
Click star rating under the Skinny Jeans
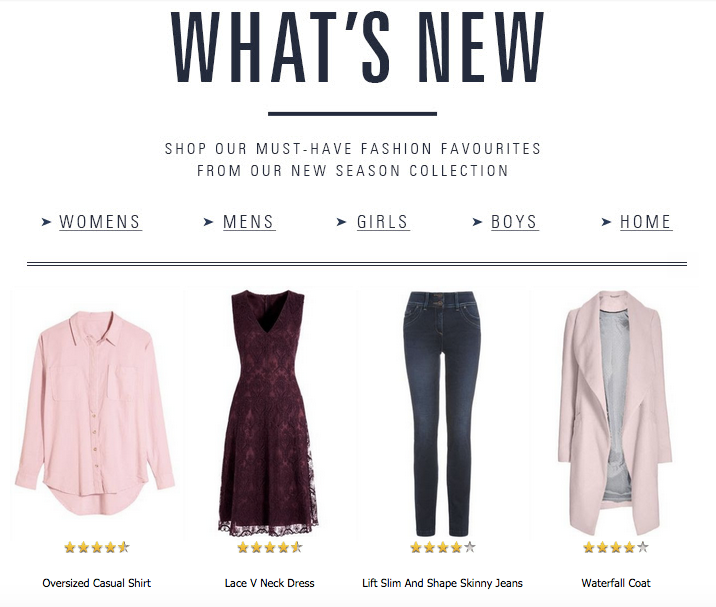coord(442,547)
